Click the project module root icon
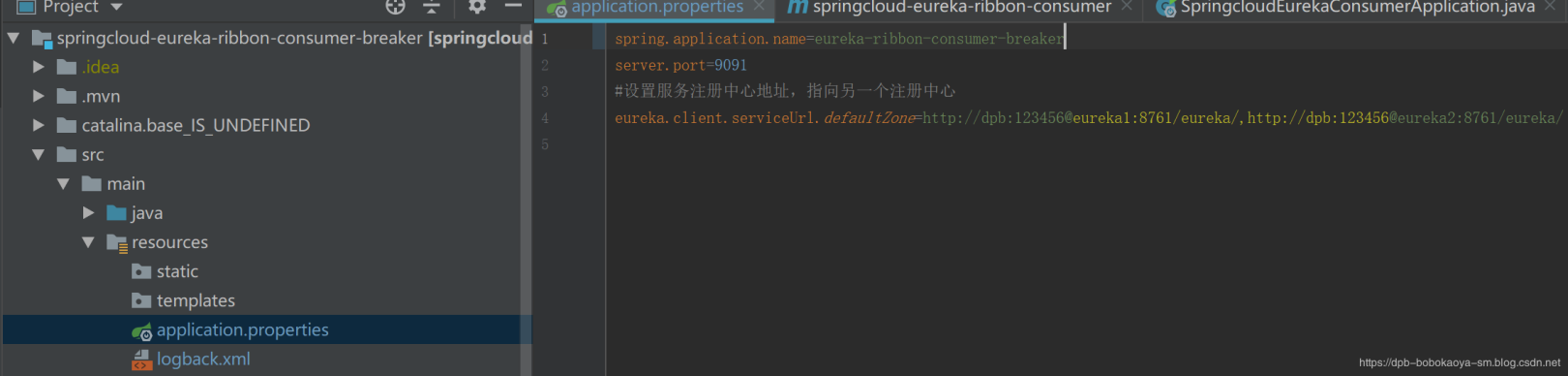Viewport: 1568px width, 376px height. [x=43, y=40]
